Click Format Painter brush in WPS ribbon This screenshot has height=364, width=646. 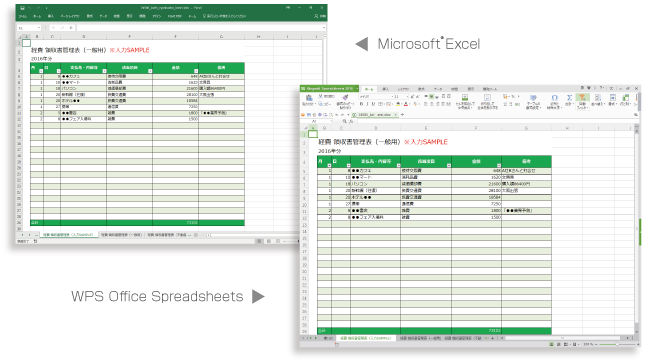click(345, 98)
